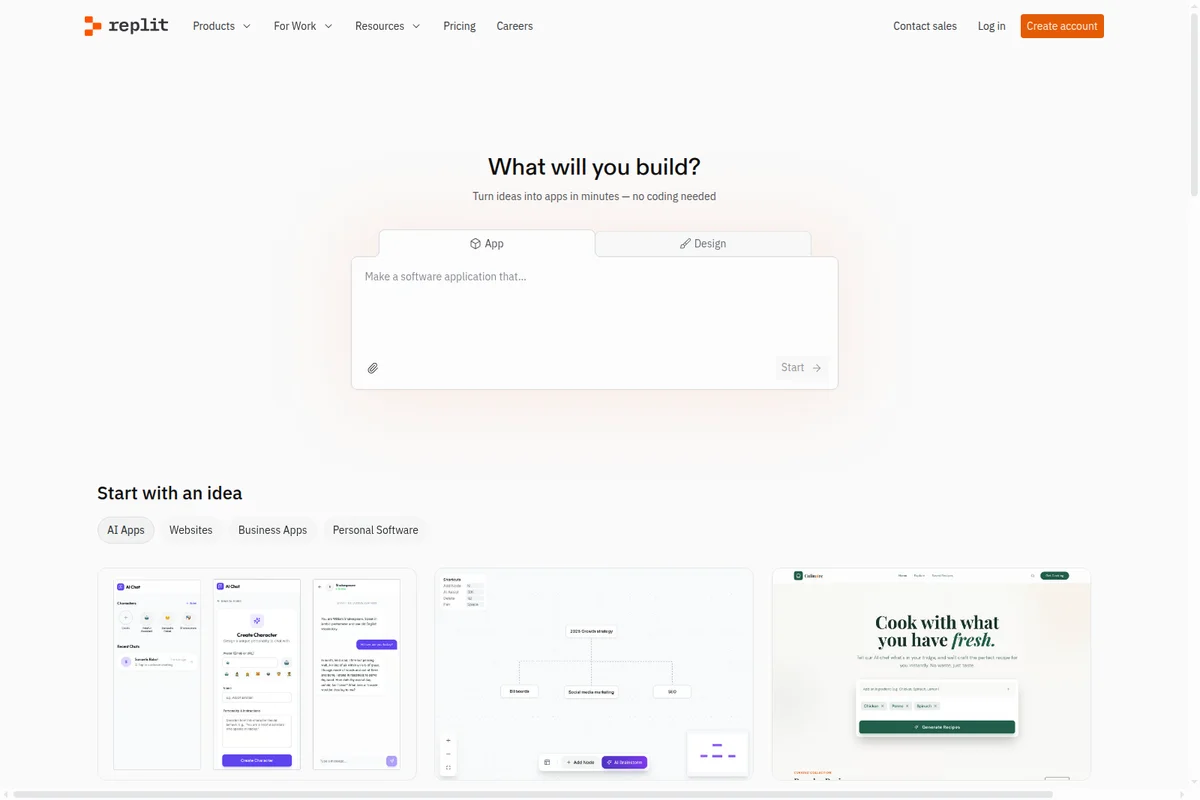Viewport: 1200px width, 800px height.
Task: Select the Websites filter chip
Action: (x=190, y=530)
